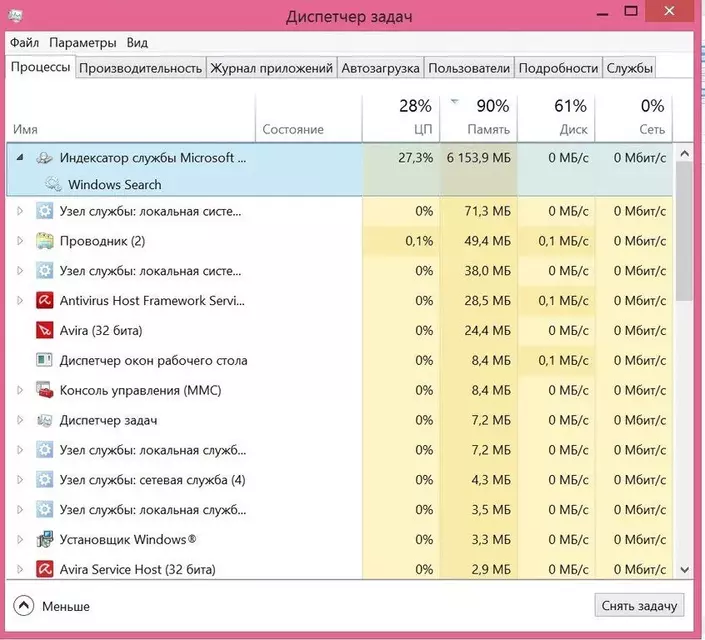
Task: Expand the Диспетчер задач process row
Action: coord(20,420)
